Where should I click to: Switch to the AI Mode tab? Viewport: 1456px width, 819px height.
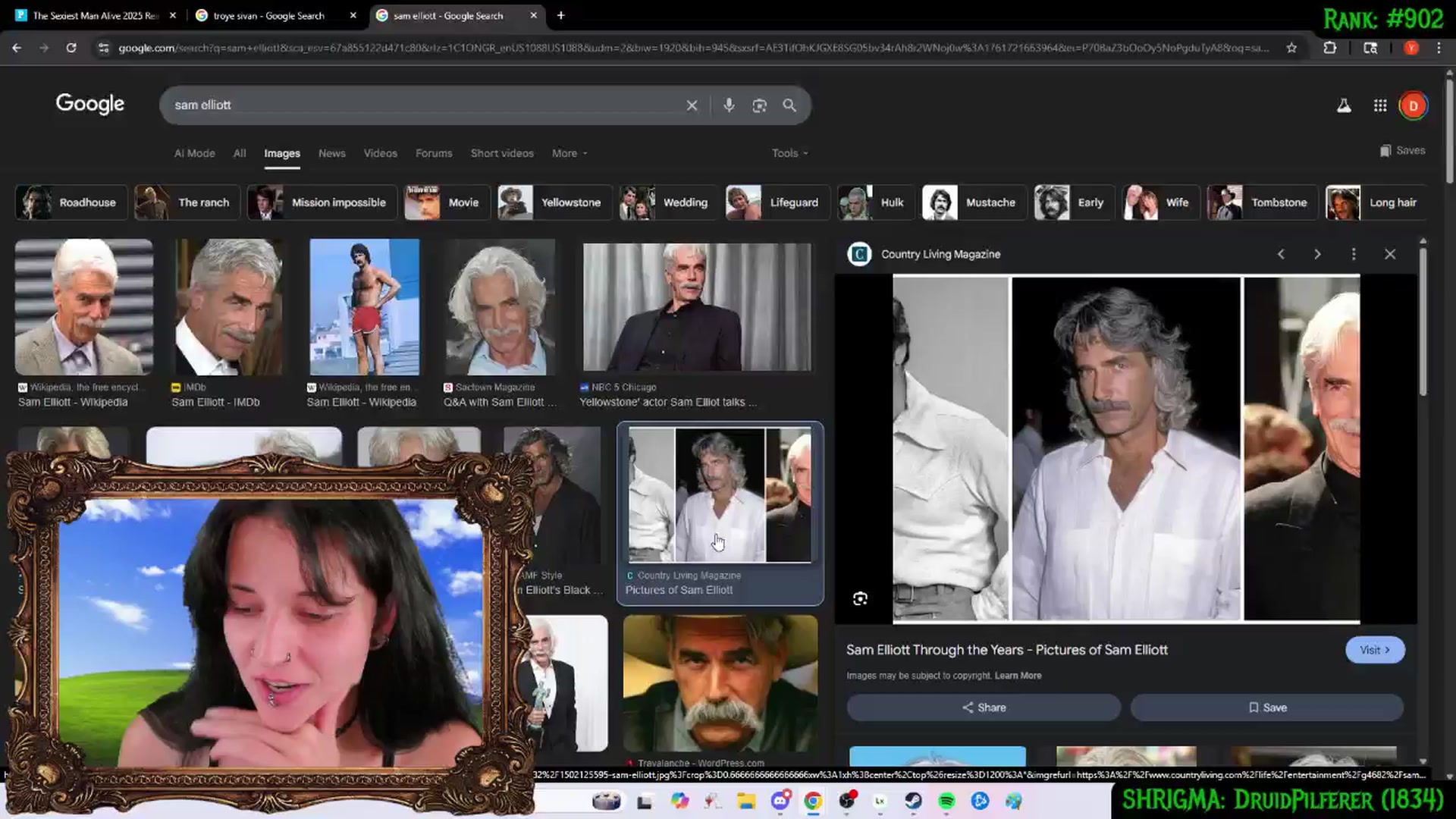coord(195,153)
